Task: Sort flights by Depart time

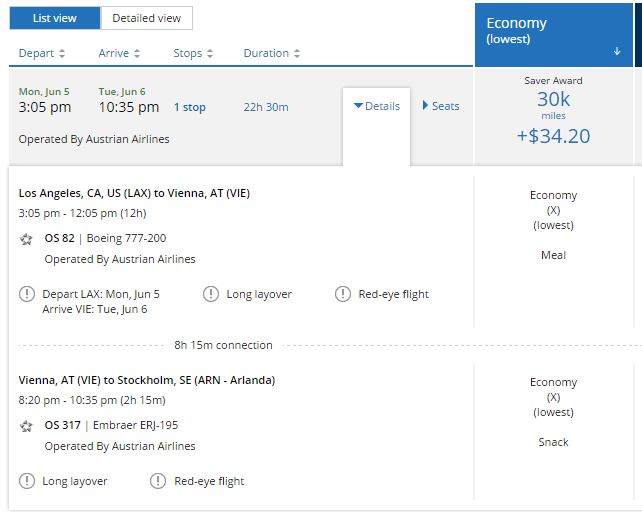Action: 42,53
